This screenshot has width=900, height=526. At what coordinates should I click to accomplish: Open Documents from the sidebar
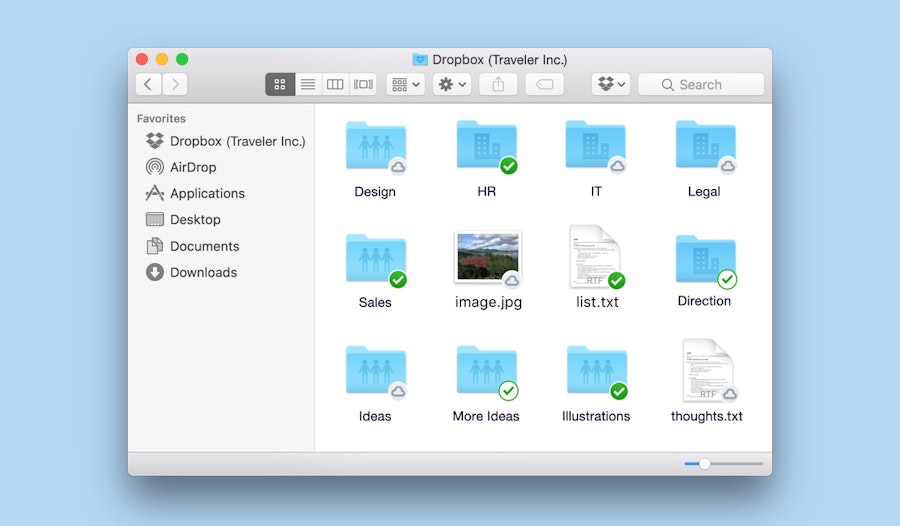193,246
